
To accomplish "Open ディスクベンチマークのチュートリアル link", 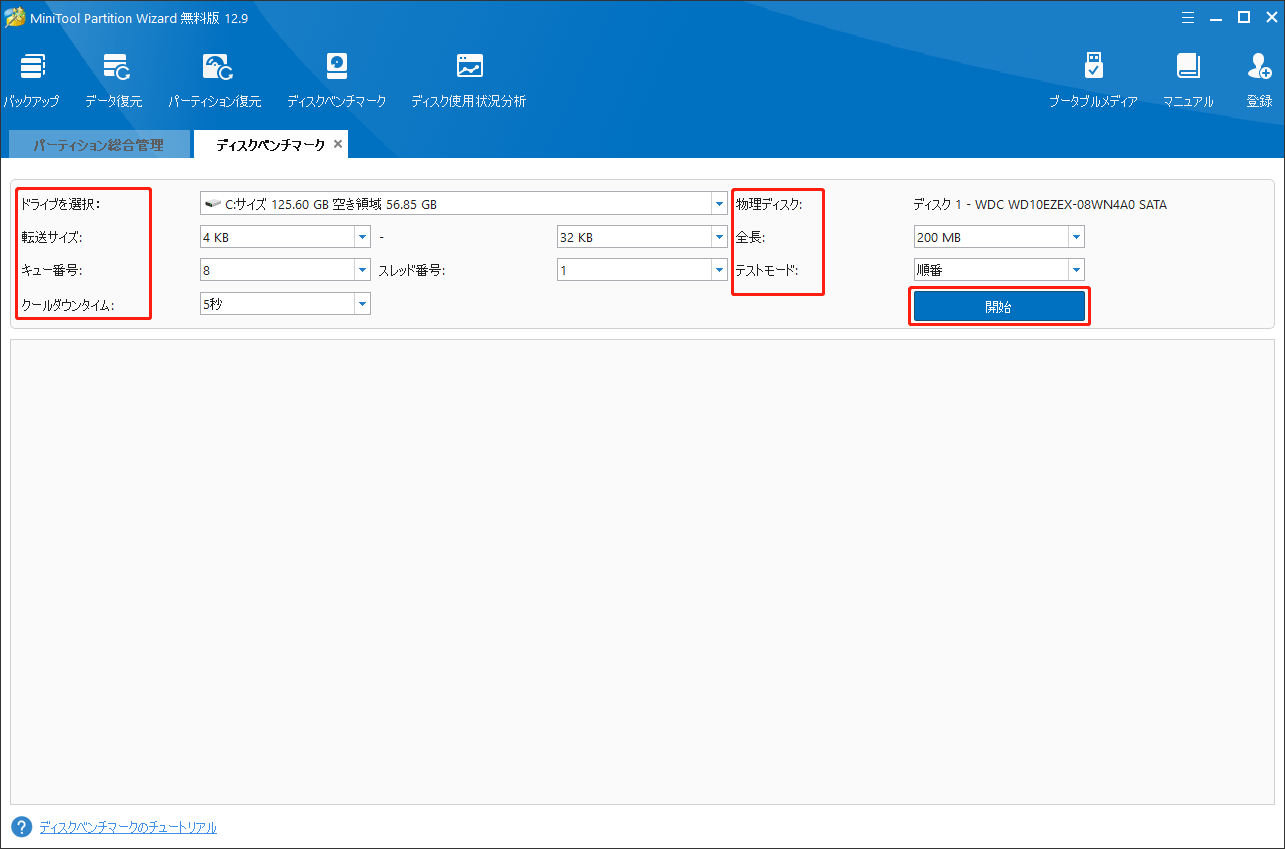I will [128, 827].
